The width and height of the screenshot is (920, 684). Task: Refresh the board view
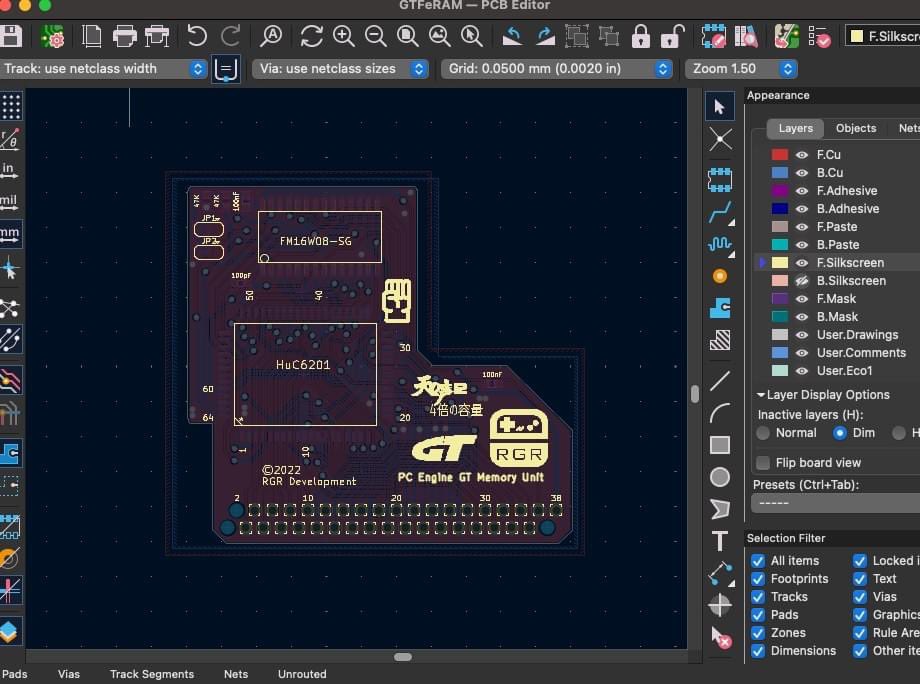click(x=311, y=36)
